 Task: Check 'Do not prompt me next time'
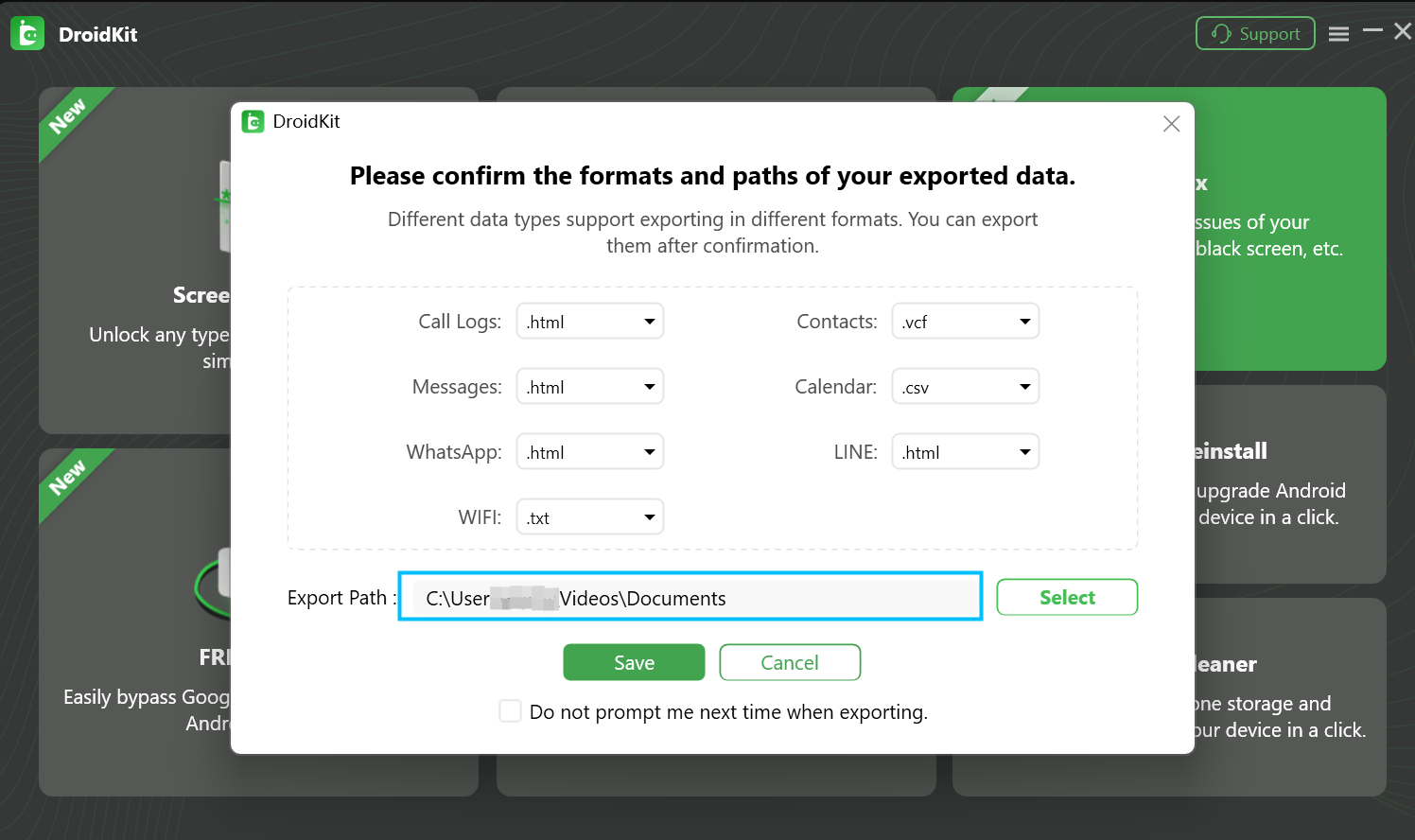511,711
